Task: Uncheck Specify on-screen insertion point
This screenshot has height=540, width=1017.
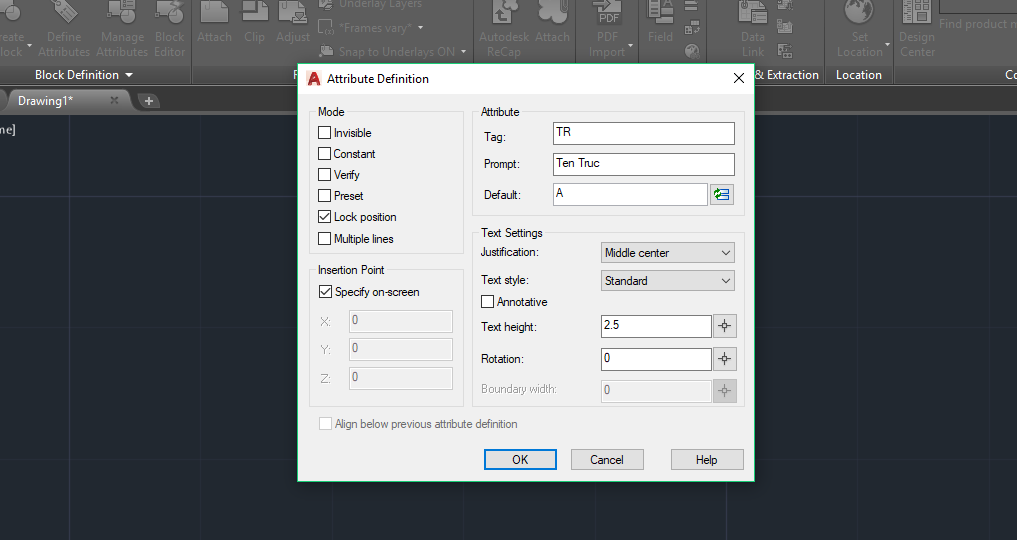Action: 326,292
